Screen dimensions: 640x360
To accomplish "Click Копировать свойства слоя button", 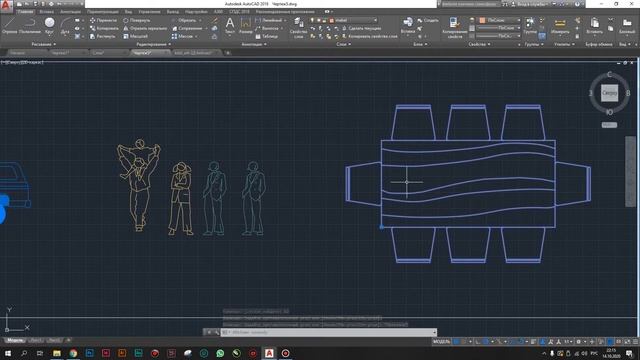I will tap(369, 36).
